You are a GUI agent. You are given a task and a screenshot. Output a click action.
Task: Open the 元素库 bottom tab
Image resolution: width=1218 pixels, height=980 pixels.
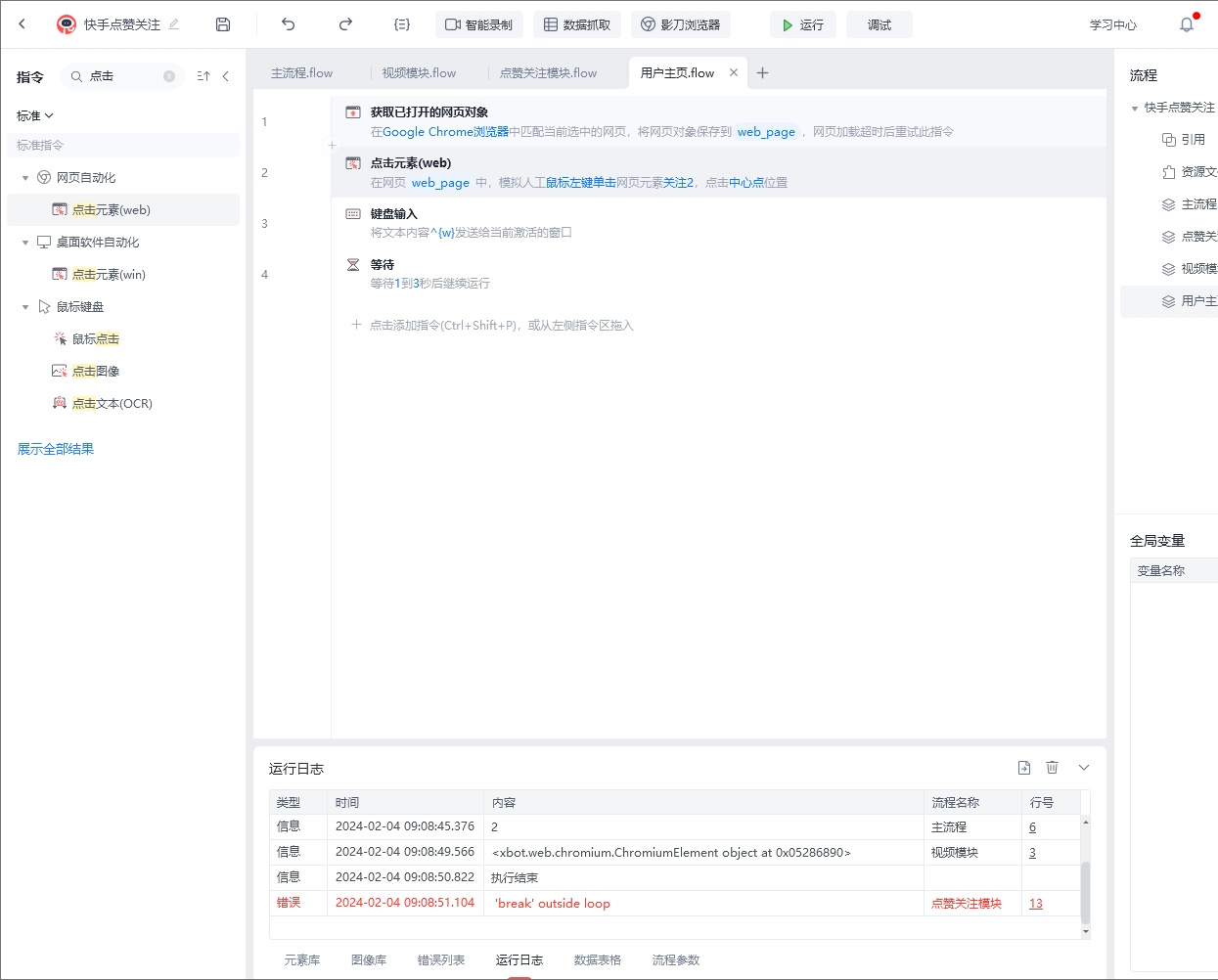point(301,959)
